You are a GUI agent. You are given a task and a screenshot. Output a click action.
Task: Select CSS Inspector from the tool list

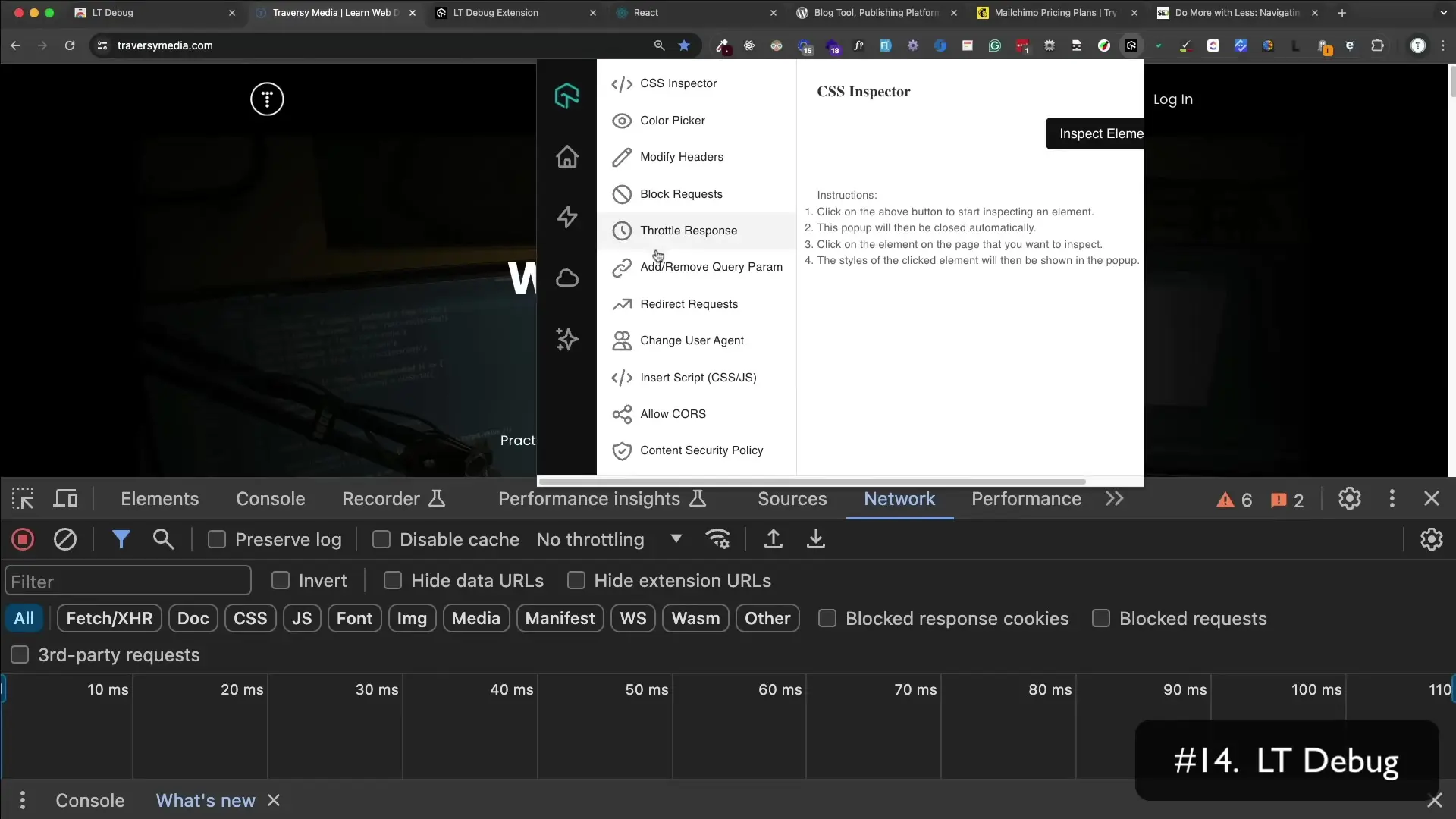pyautogui.click(x=696, y=83)
